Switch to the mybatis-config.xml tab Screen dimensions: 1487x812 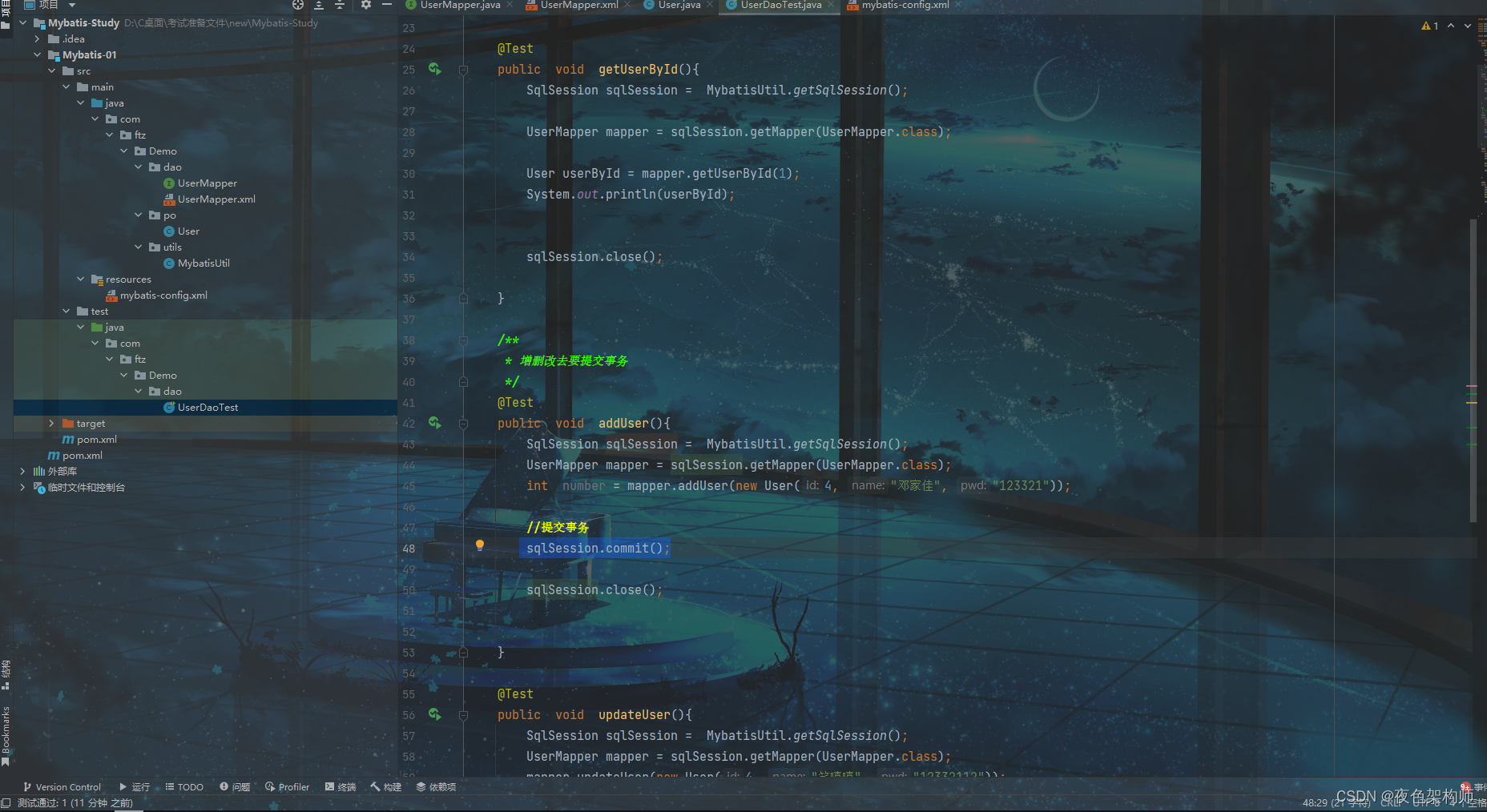pos(905,5)
